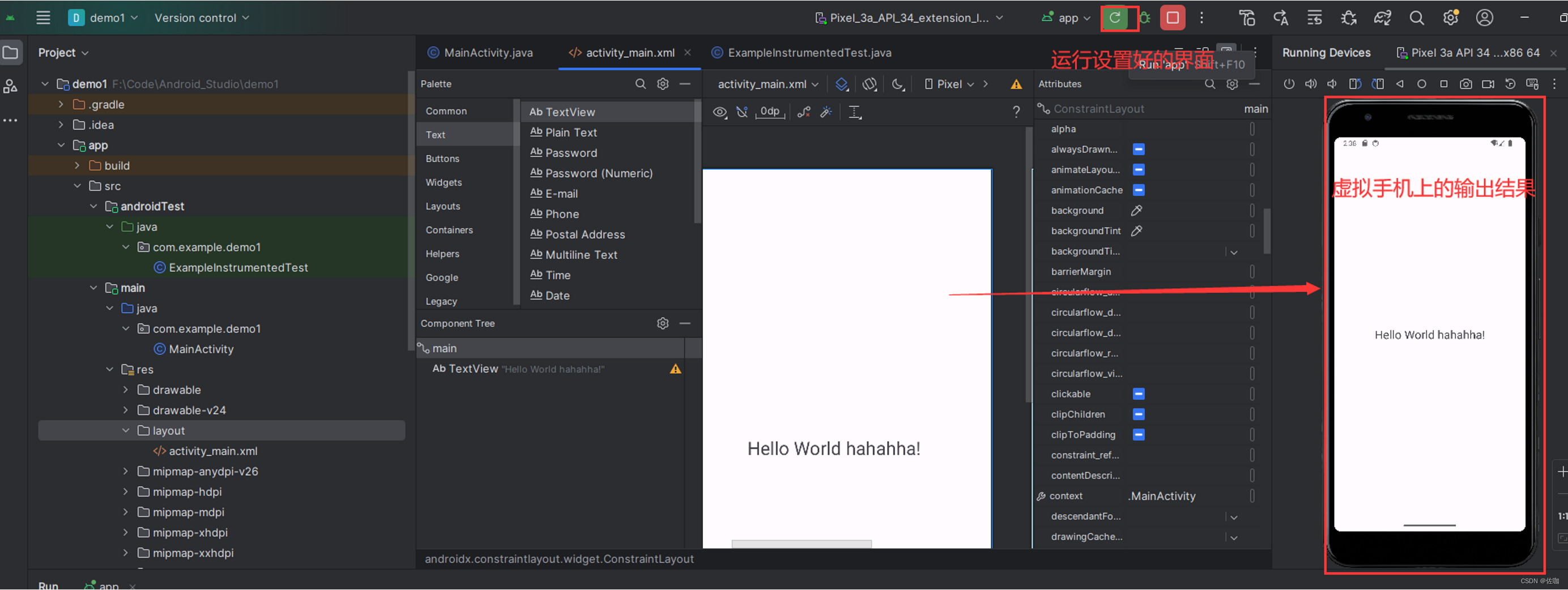The height and width of the screenshot is (590, 1568).
Task: Open Resource Manager in left sidebar
Action: [x=10, y=85]
